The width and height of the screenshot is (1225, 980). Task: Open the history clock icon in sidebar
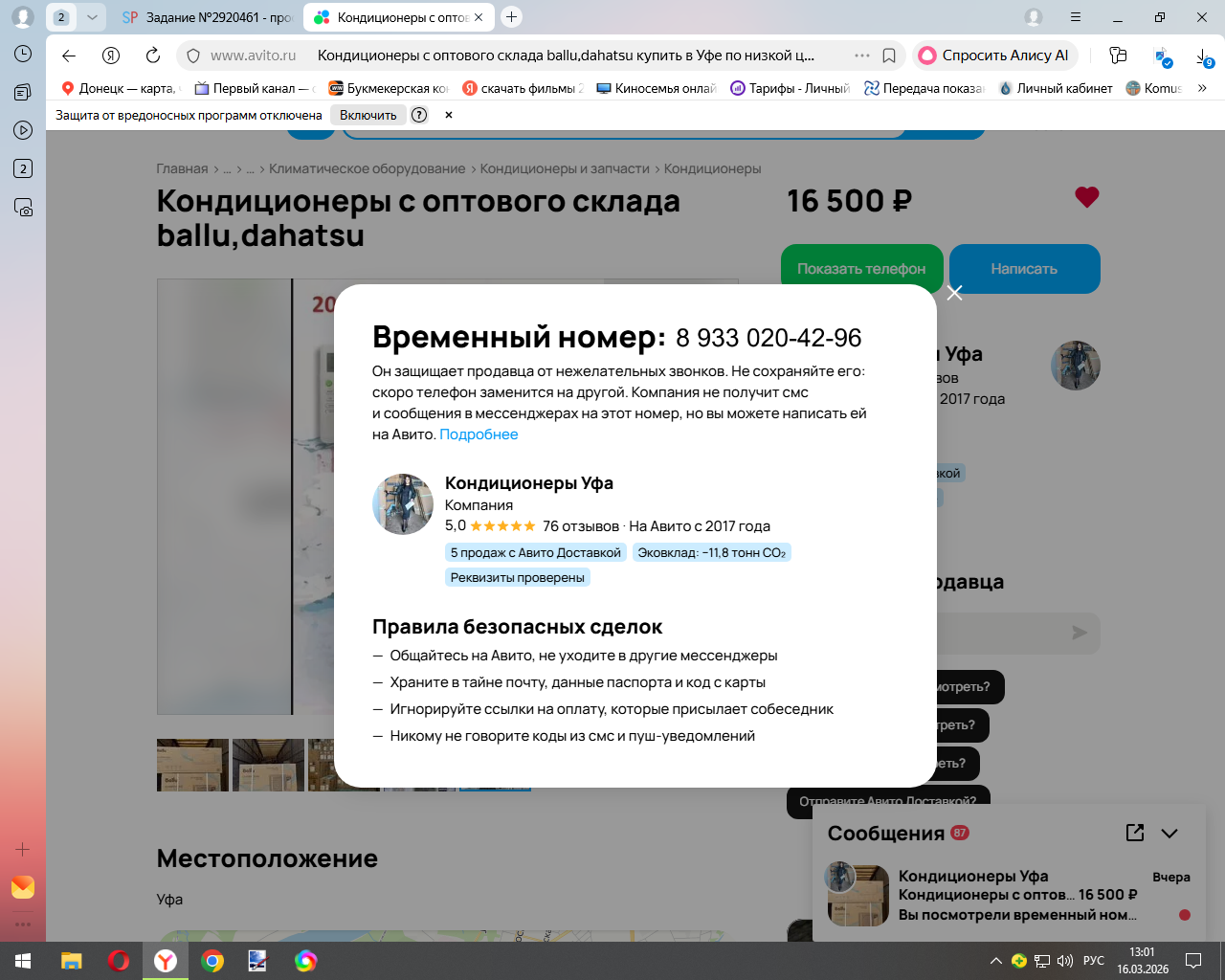tap(23, 54)
